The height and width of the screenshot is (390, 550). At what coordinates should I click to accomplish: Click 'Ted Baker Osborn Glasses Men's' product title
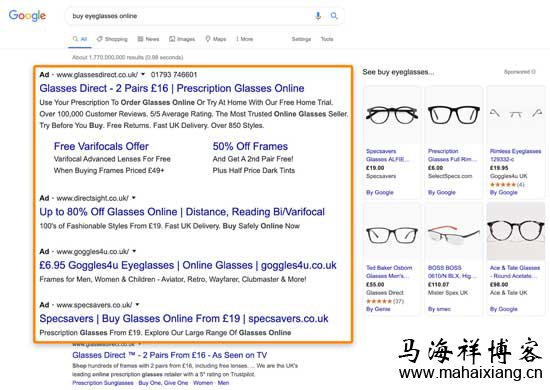coord(389,272)
